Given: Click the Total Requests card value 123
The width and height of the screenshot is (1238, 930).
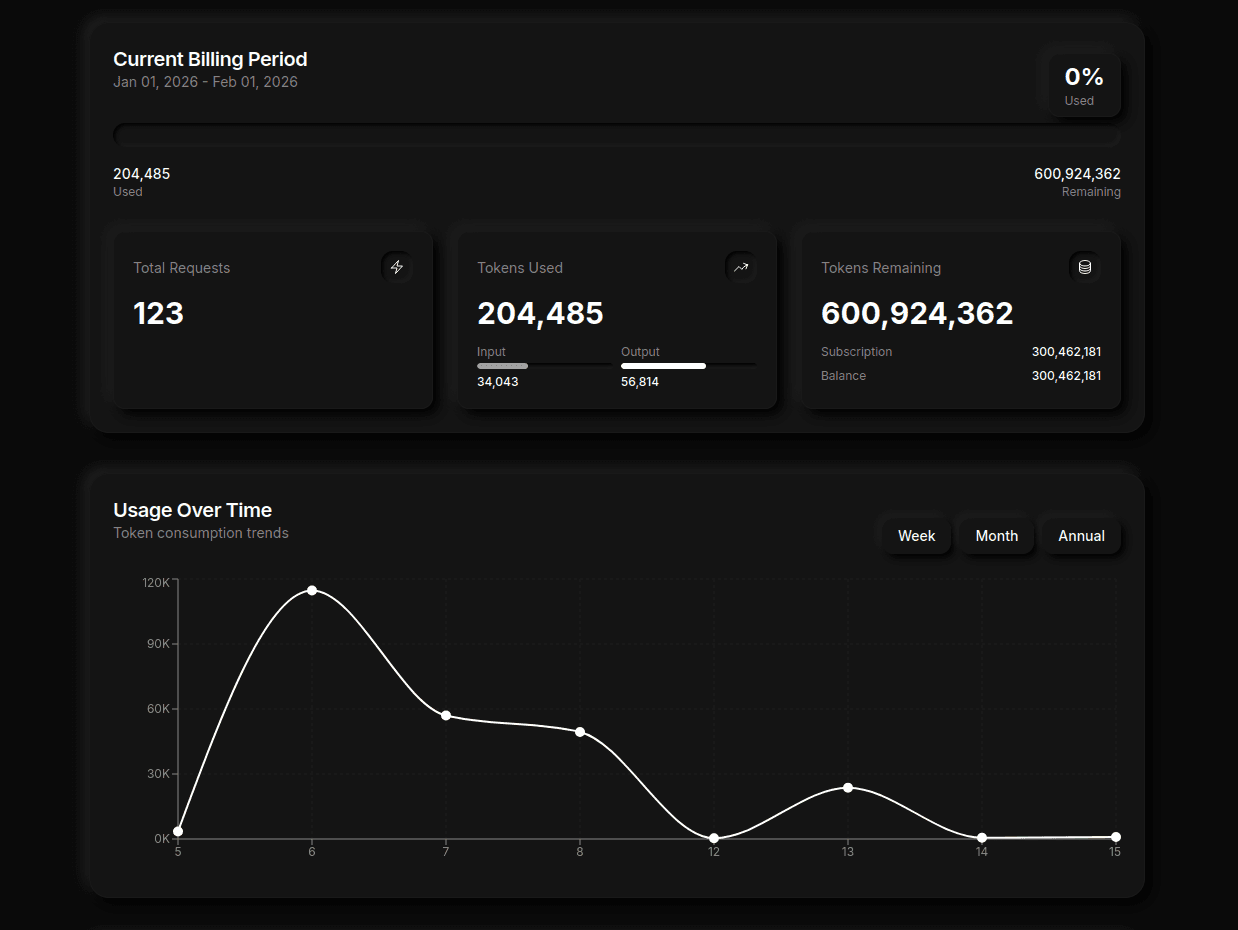Looking at the screenshot, I should tap(159, 313).
